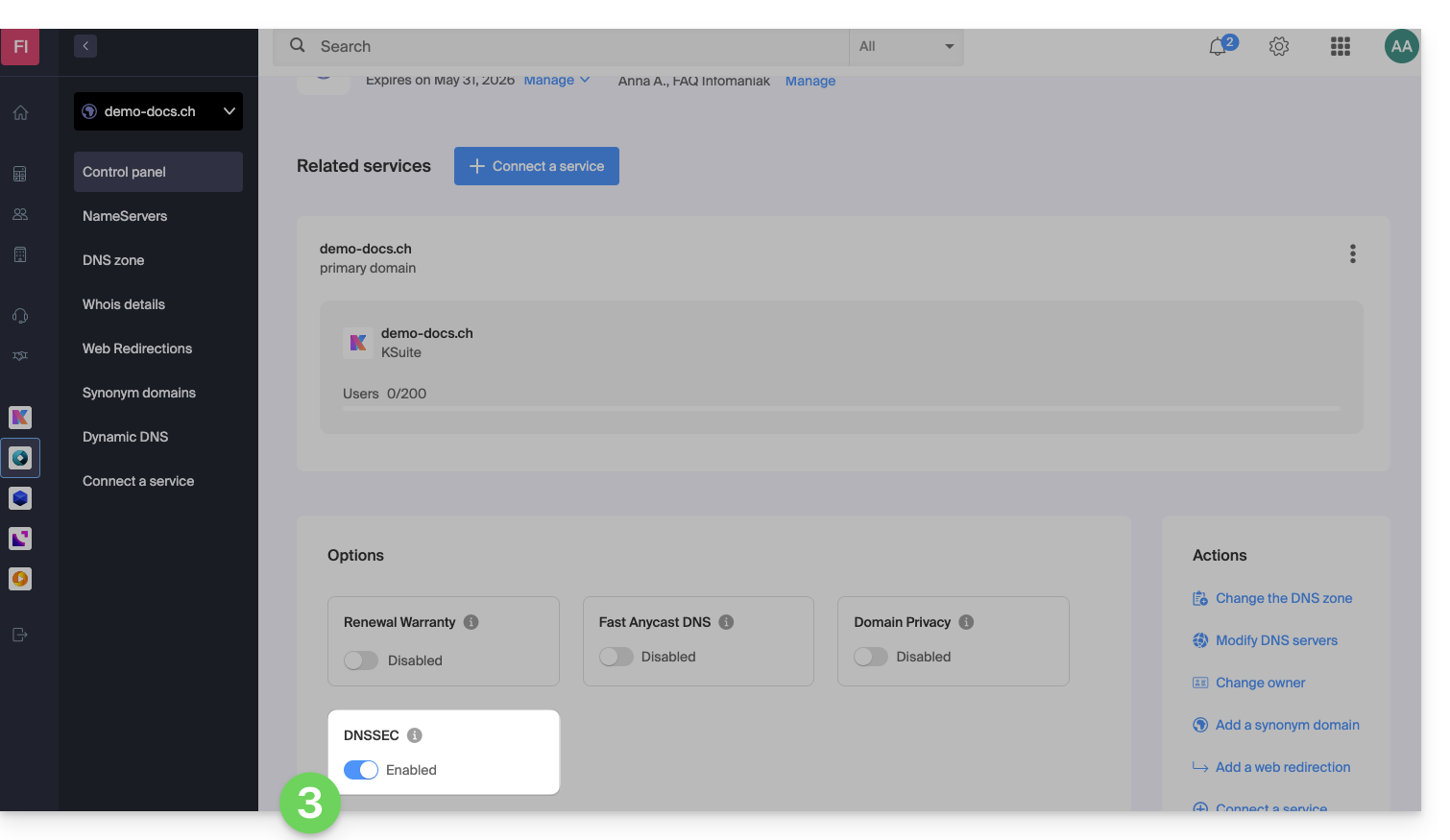Click inside the Search field
The image size is (1450, 840).
coord(576,46)
